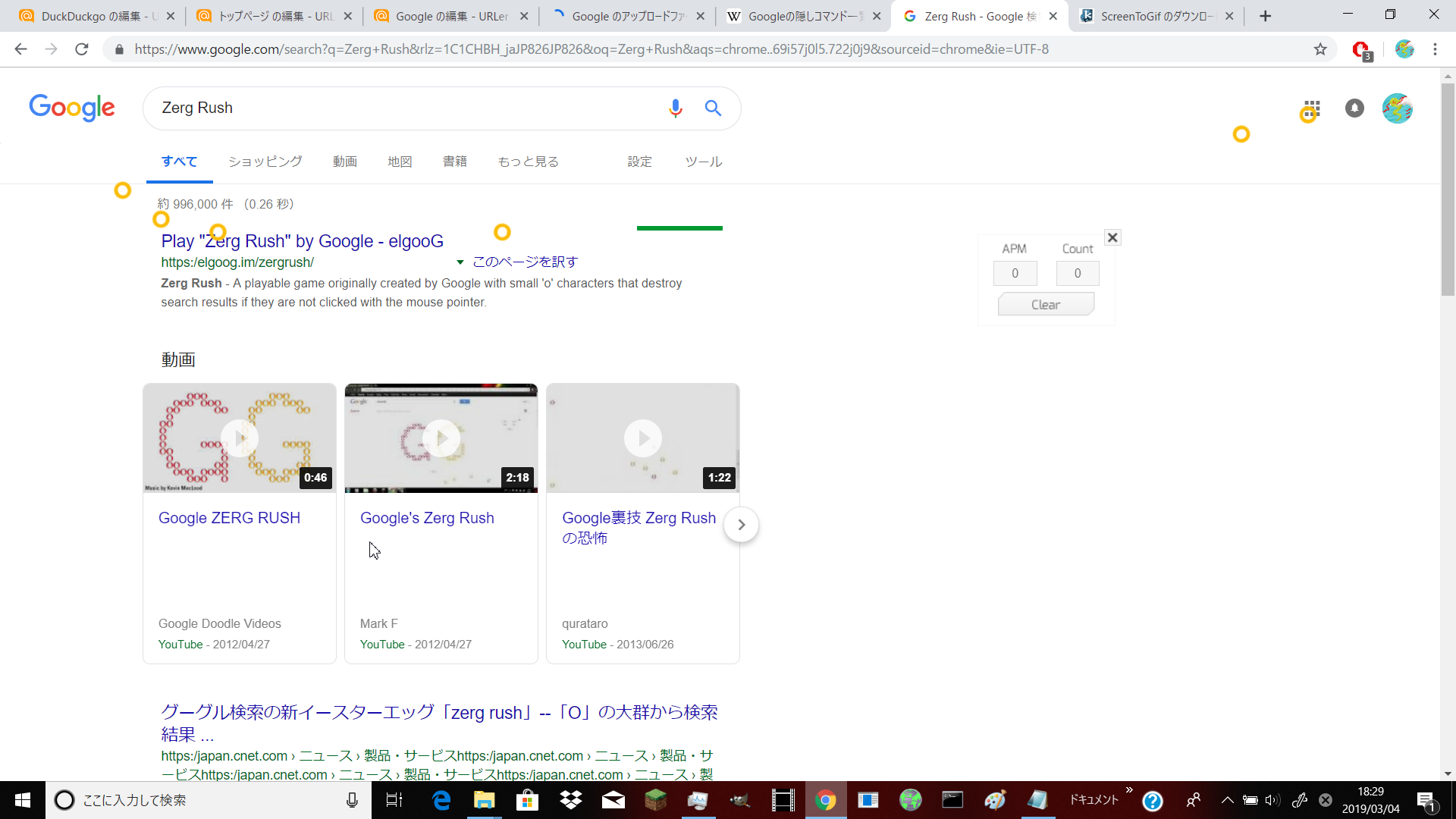Click the red extension icon with badge
Image resolution: width=1456 pixels, height=819 pixels.
[x=1362, y=50]
